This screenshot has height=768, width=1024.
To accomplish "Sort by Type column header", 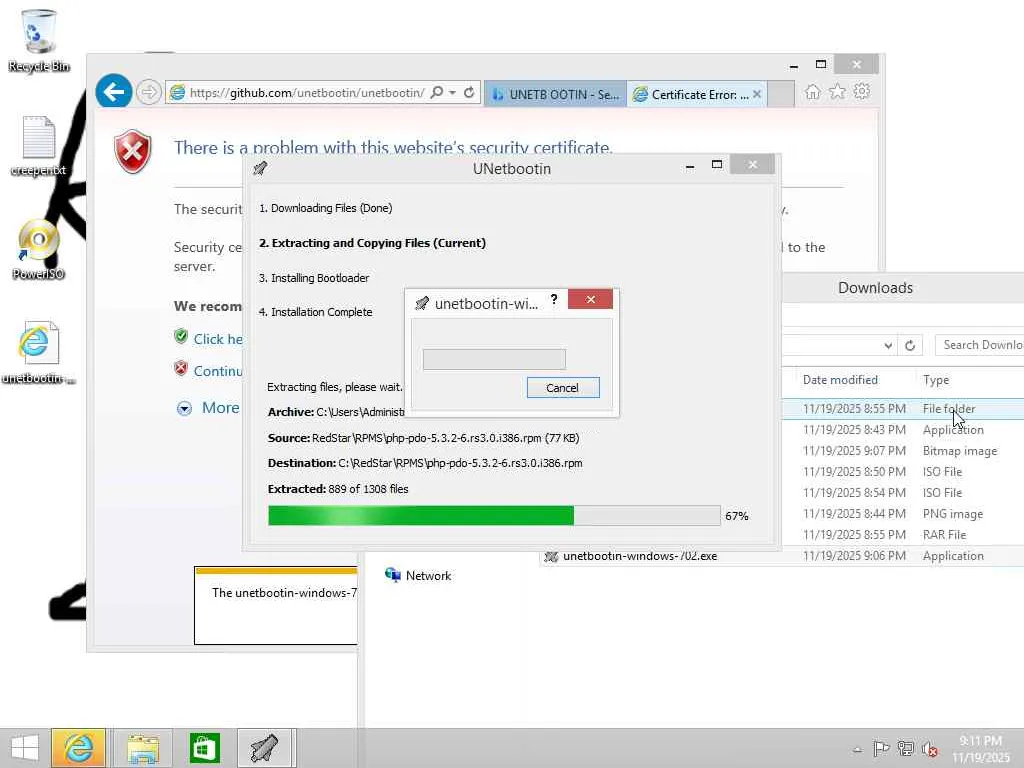I will (936, 379).
